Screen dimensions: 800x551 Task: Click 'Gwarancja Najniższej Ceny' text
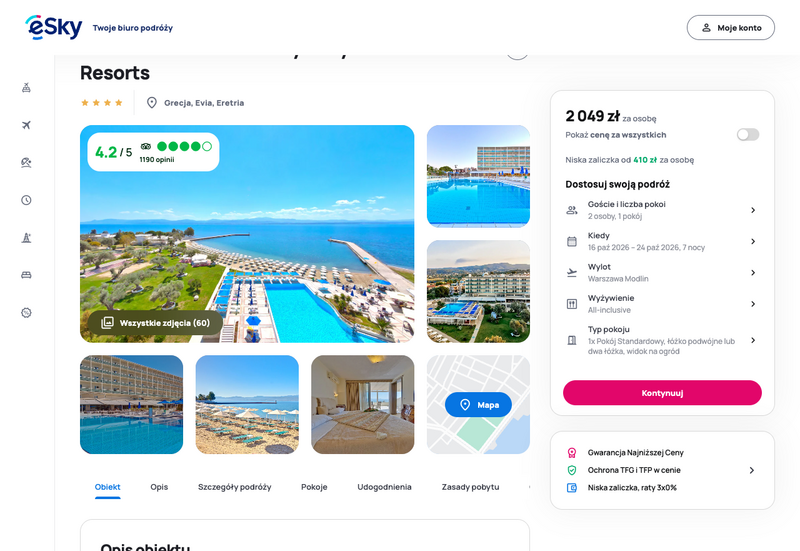click(635, 453)
